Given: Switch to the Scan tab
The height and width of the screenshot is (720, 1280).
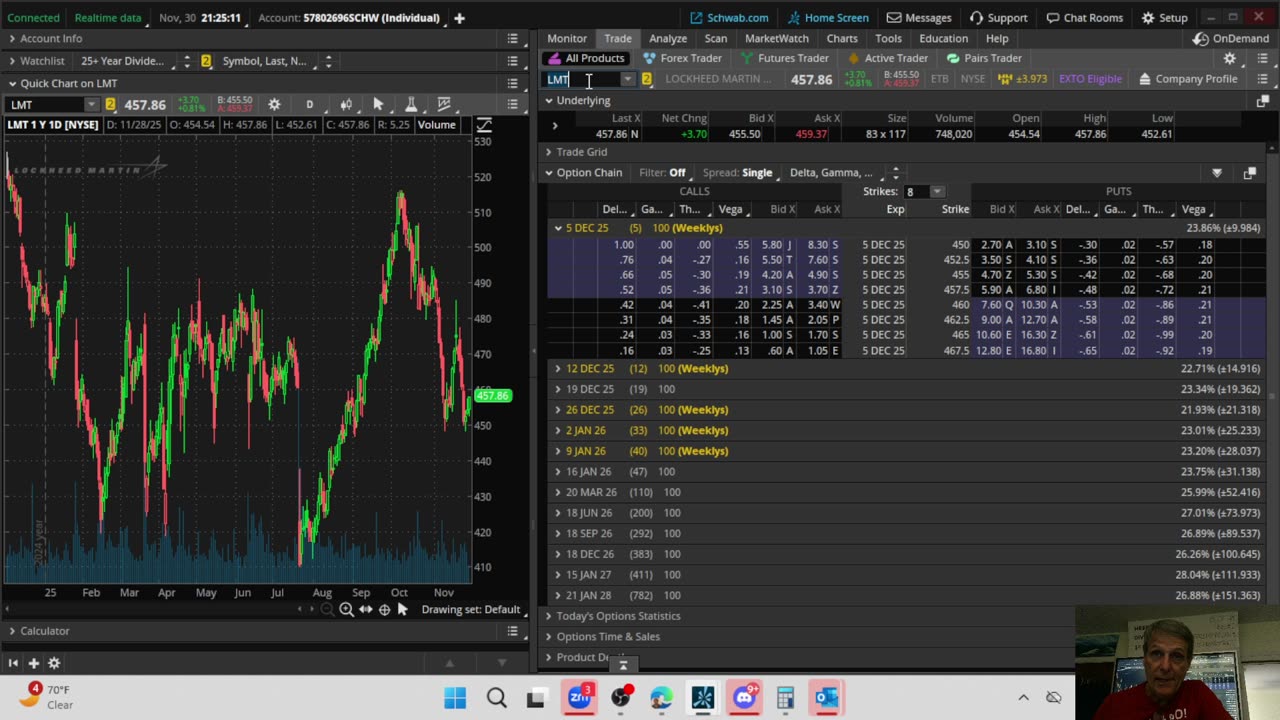Looking at the screenshot, I should (x=716, y=38).
